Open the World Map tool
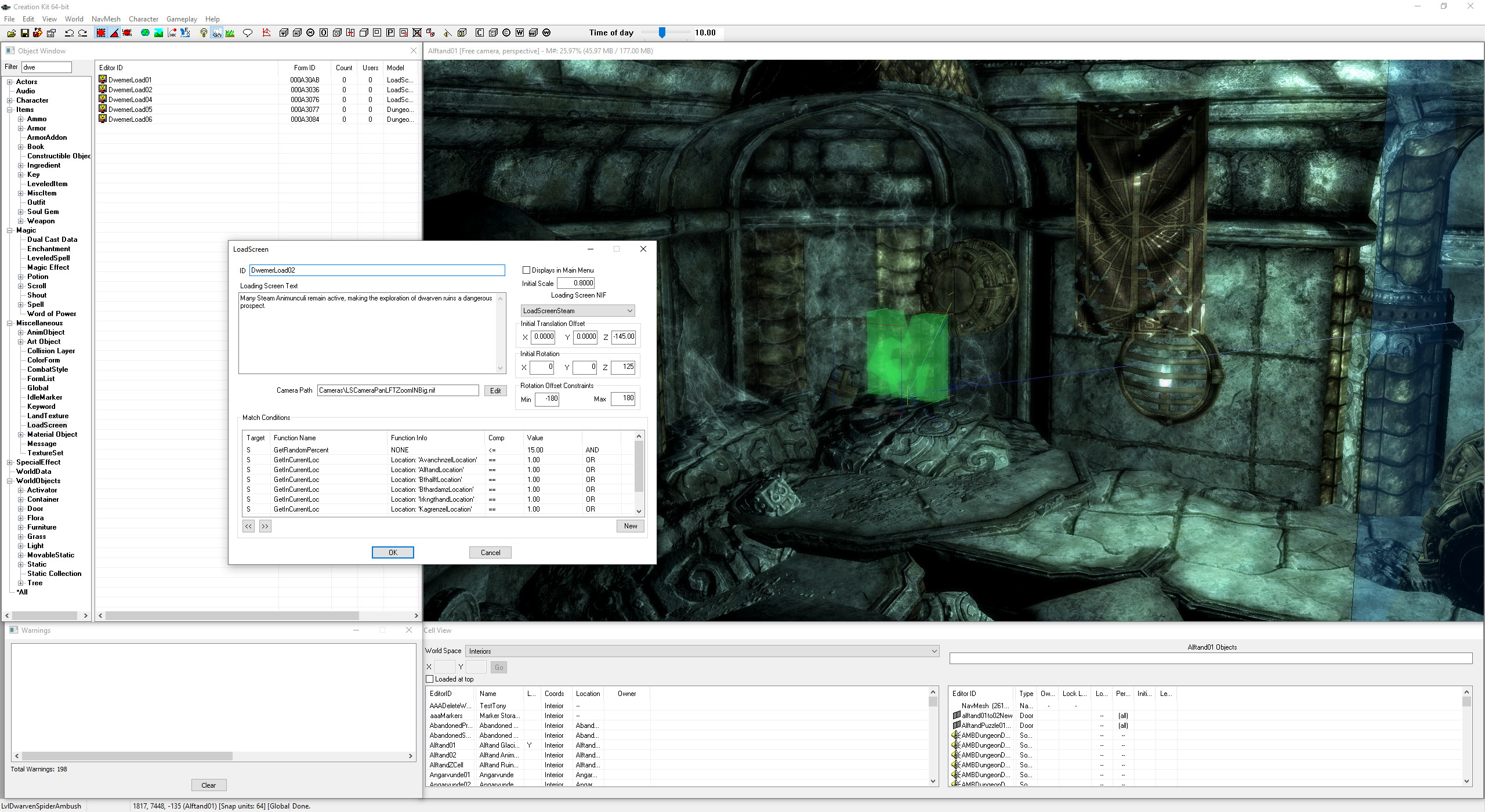 click(x=144, y=33)
